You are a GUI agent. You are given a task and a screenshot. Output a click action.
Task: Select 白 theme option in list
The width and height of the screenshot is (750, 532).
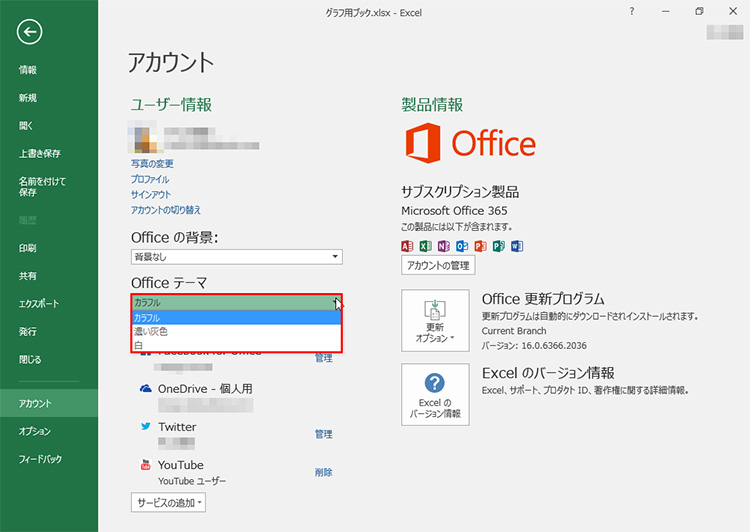coord(138,345)
